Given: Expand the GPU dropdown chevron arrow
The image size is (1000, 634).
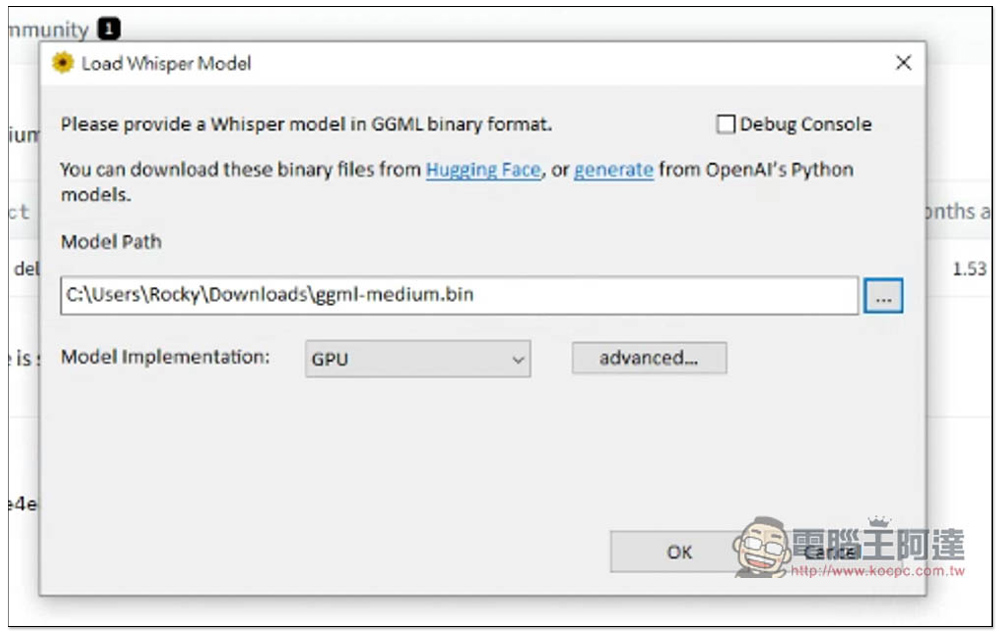Looking at the screenshot, I should (x=518, y=360).
